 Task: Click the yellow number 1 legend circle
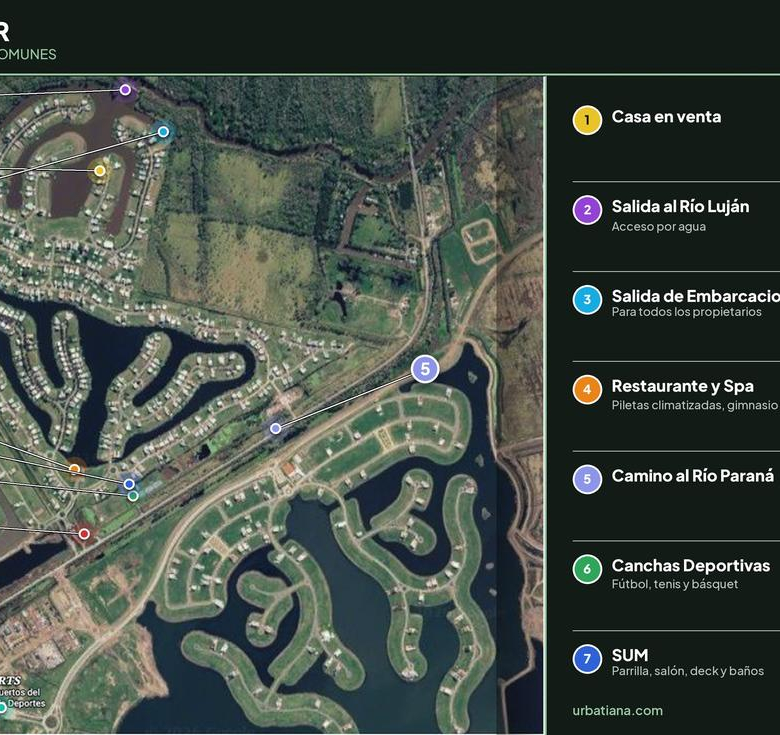[x=587, y=120]
